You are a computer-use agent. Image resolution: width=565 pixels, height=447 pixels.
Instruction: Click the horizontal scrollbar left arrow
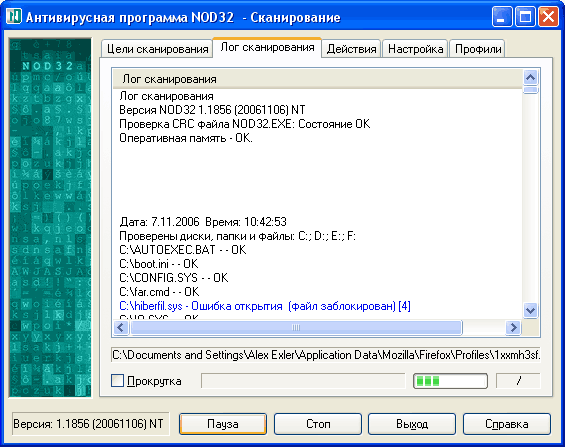click(121, 327)
